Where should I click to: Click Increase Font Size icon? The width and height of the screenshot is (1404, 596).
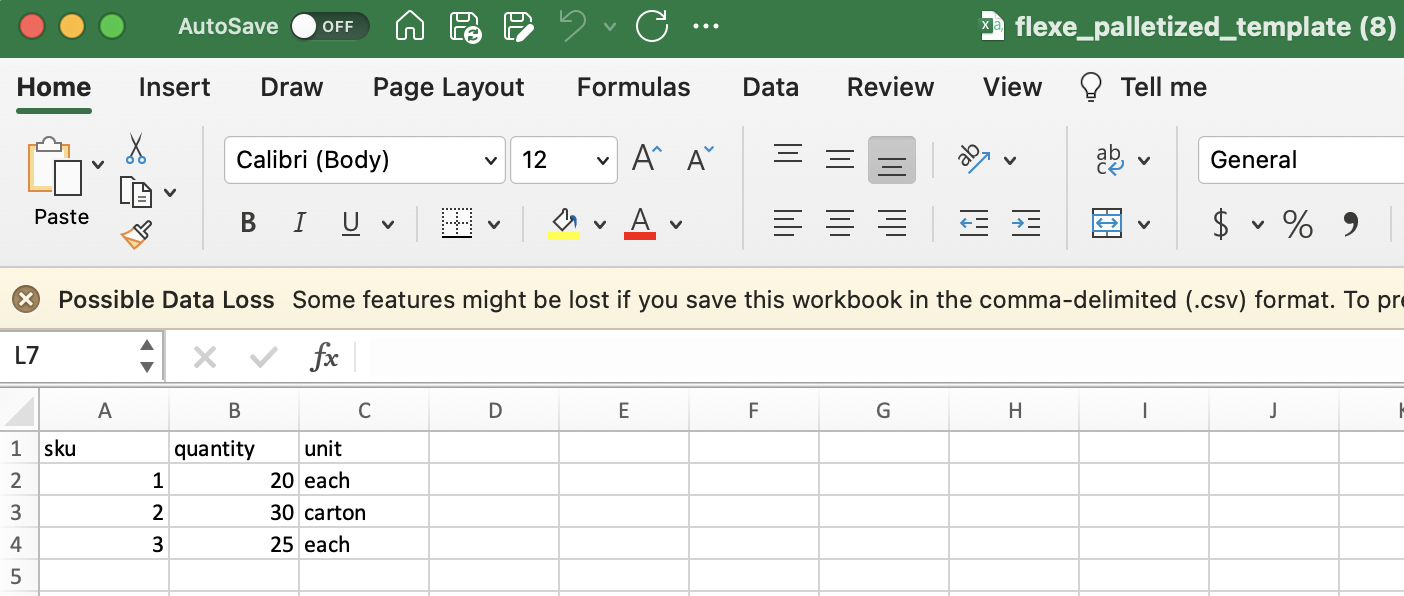coord(647,159)
